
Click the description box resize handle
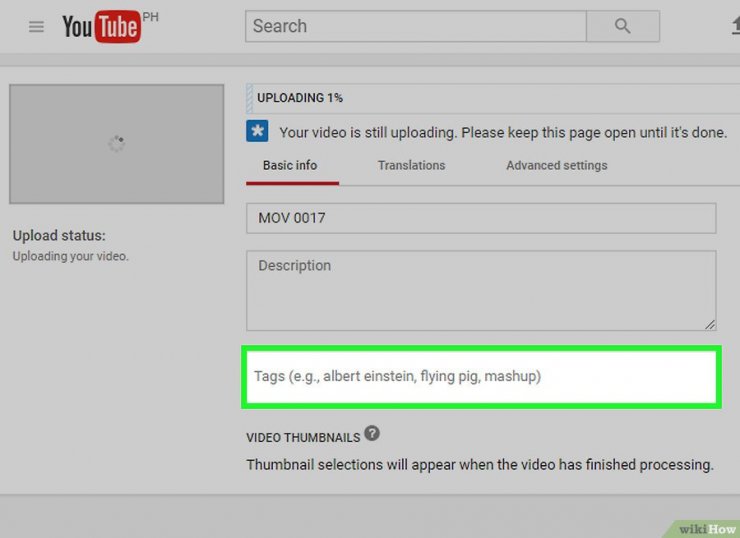[710, 324]
